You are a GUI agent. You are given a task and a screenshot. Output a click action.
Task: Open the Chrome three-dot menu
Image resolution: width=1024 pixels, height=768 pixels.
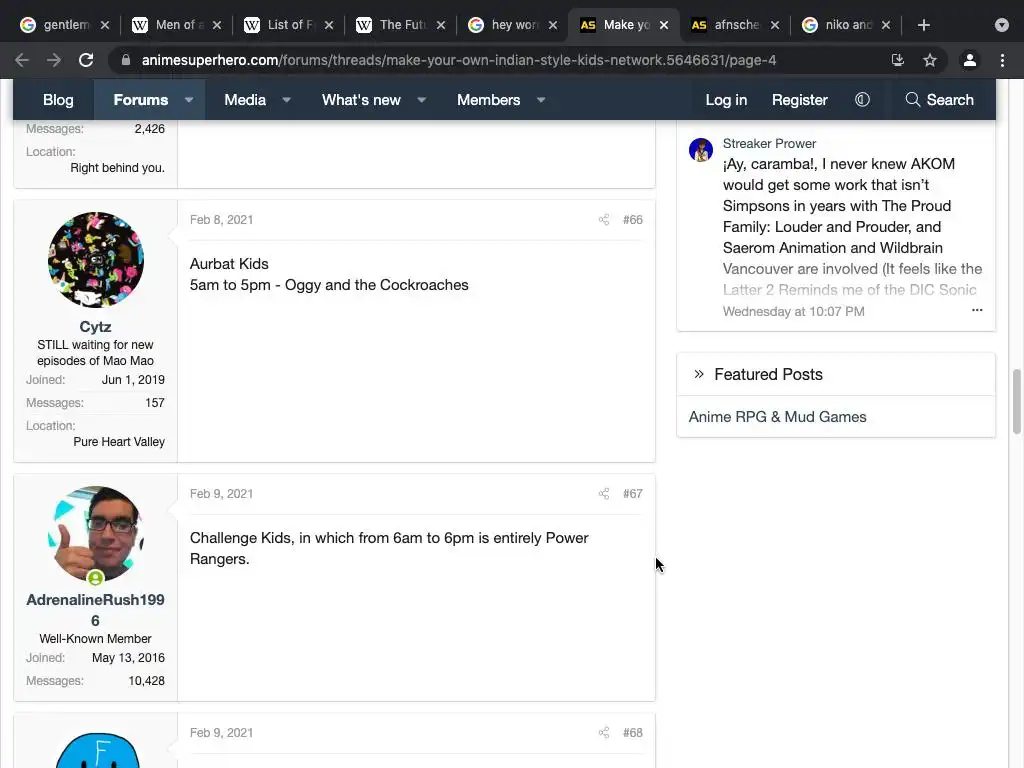coord(1002,60)
